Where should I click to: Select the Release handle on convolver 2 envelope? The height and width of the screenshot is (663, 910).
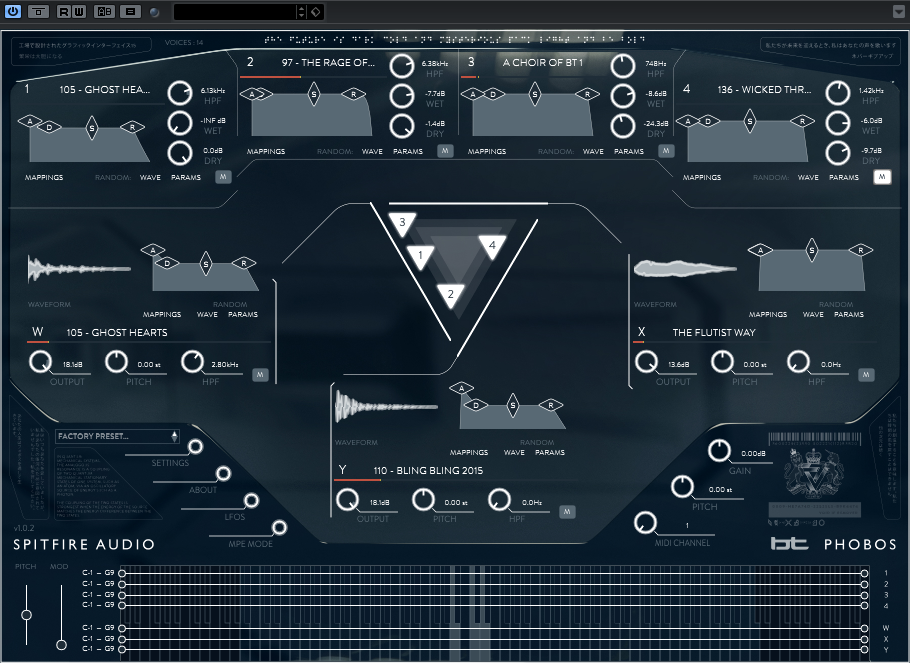[353, 94]
